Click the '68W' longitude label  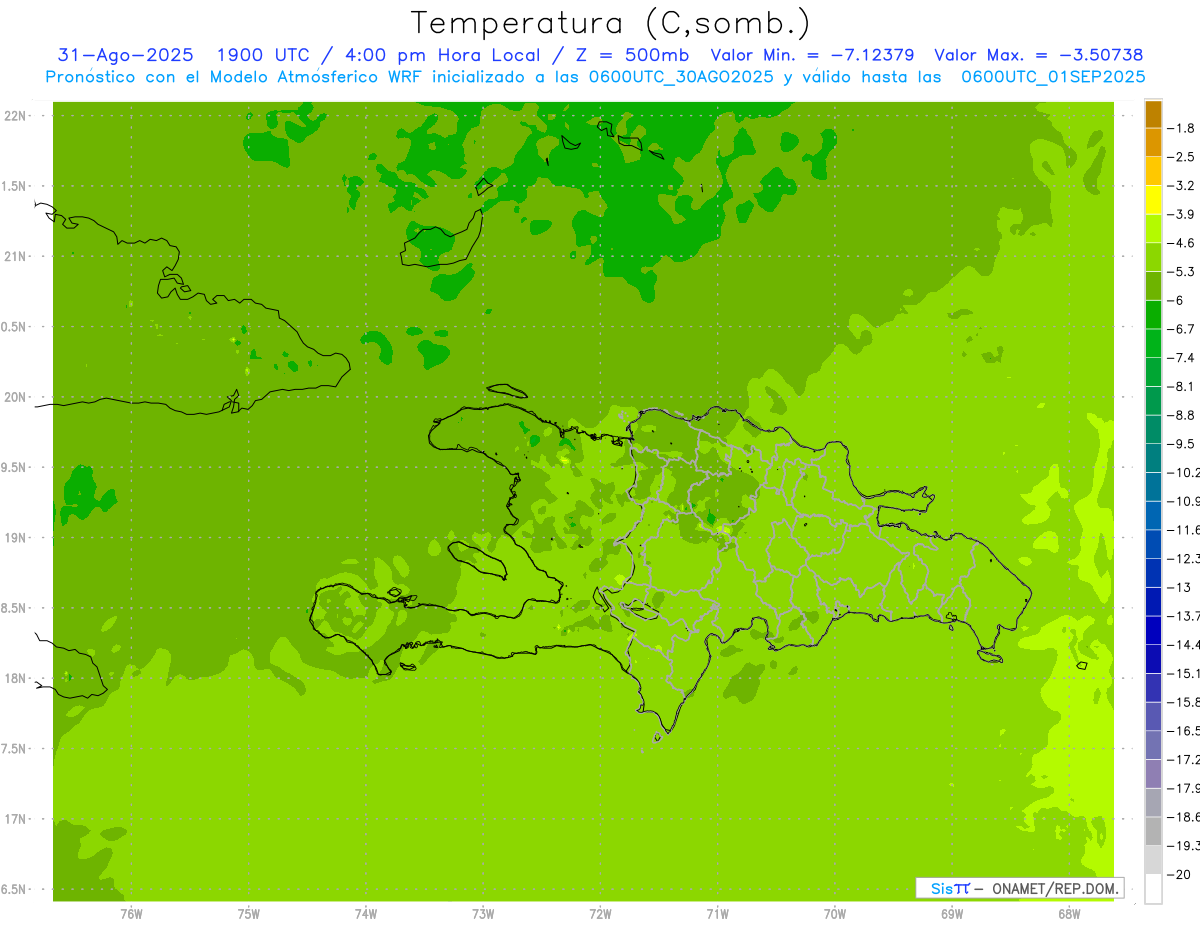click(x=1069, y=914)
